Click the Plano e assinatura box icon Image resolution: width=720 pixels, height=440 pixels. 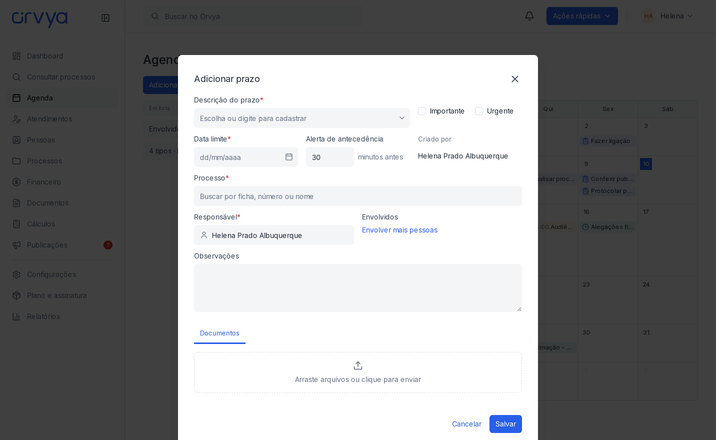point(17,295)
